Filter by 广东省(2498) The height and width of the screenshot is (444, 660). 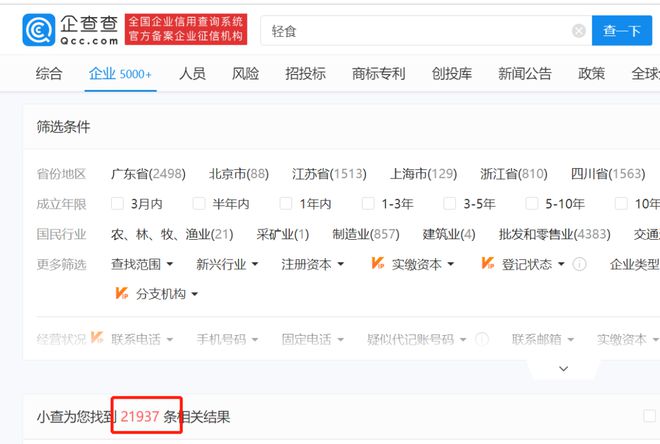tap(148, 174)
